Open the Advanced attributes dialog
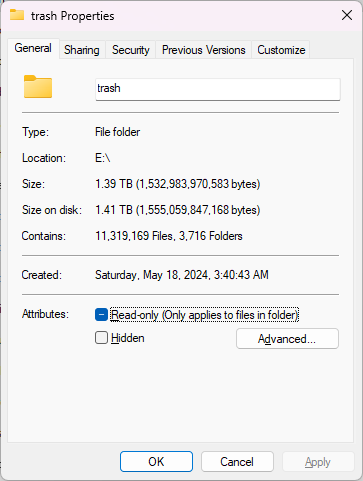 coord(287,339)
